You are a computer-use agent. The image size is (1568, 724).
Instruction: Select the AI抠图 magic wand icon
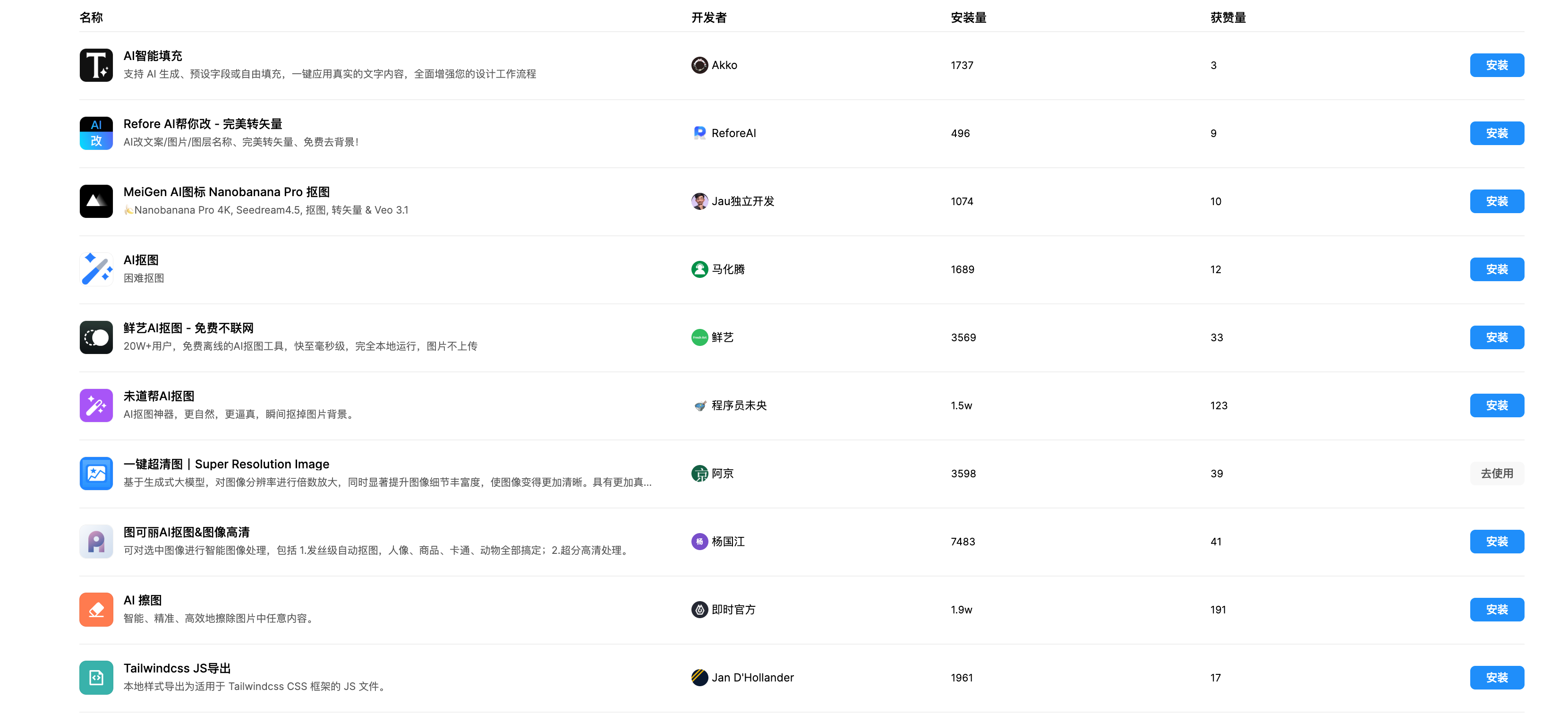pyautogui.click(x=96, y=269)
